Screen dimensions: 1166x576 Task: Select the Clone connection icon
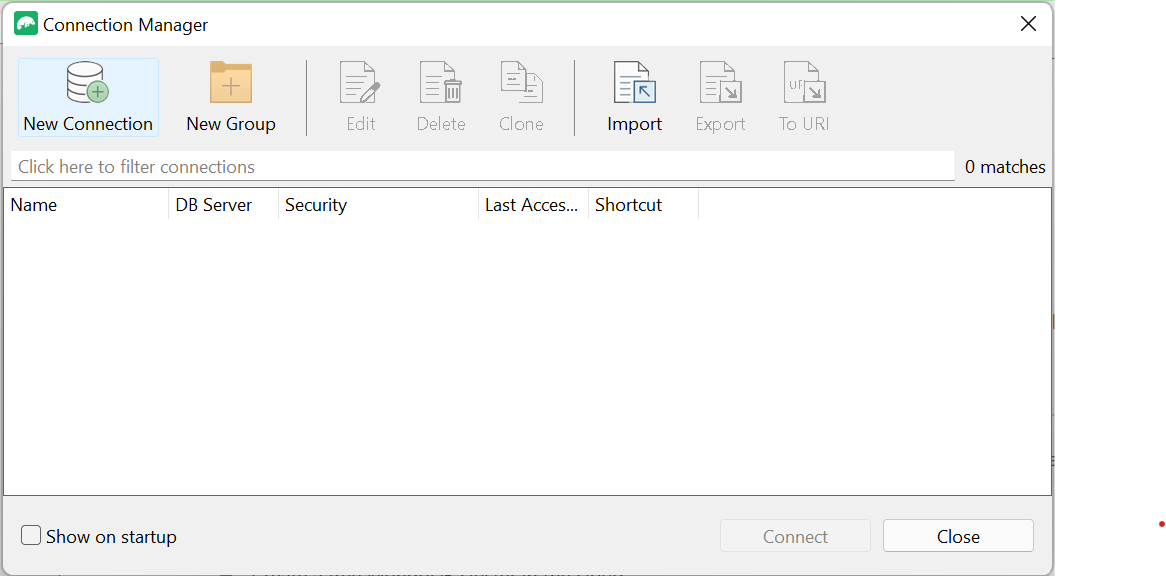coord(521,97)
